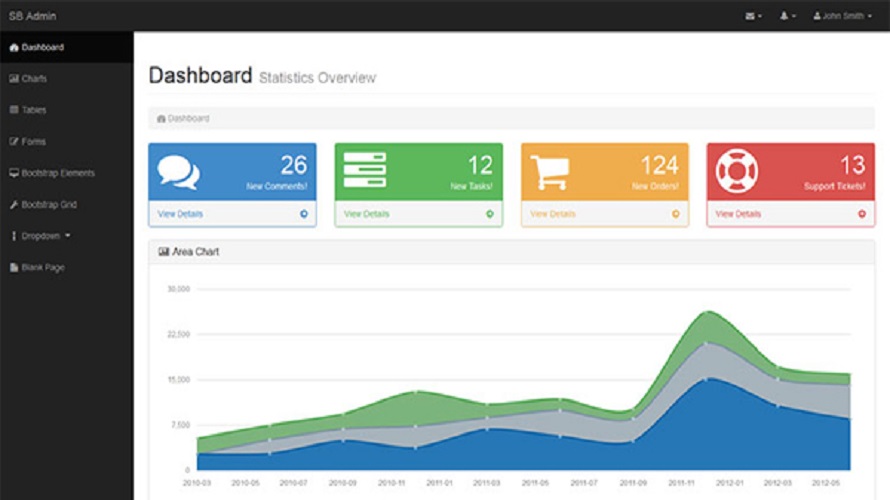Click the 2012-01 x-axis label

pyautogui.click(x=729, y=483)
